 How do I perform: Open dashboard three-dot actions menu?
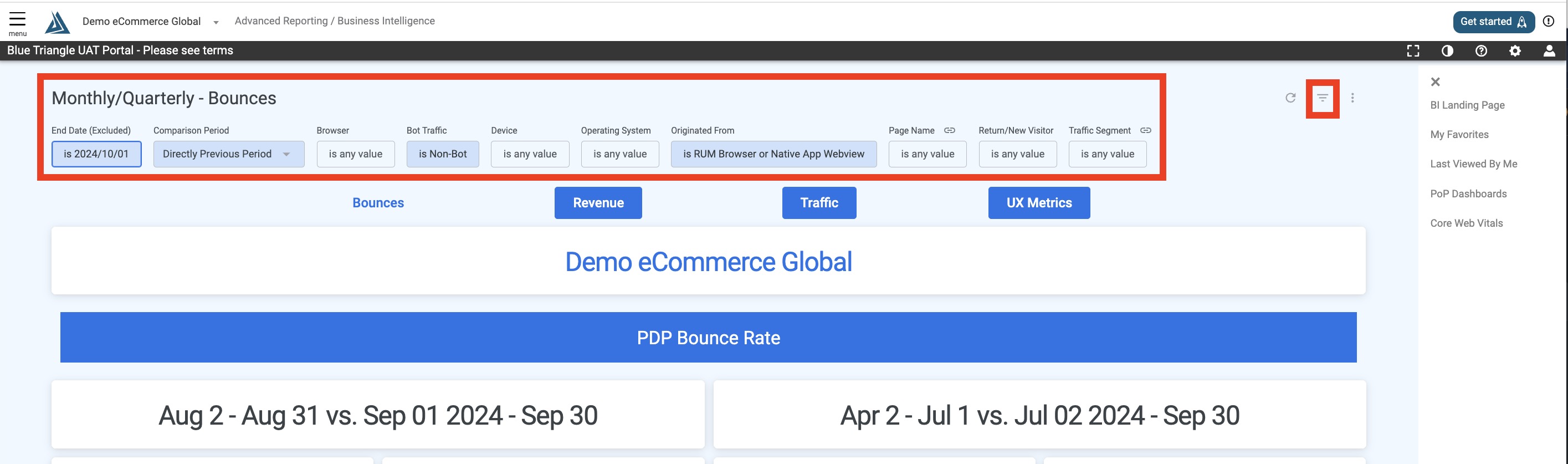[x=1352, y=98]
